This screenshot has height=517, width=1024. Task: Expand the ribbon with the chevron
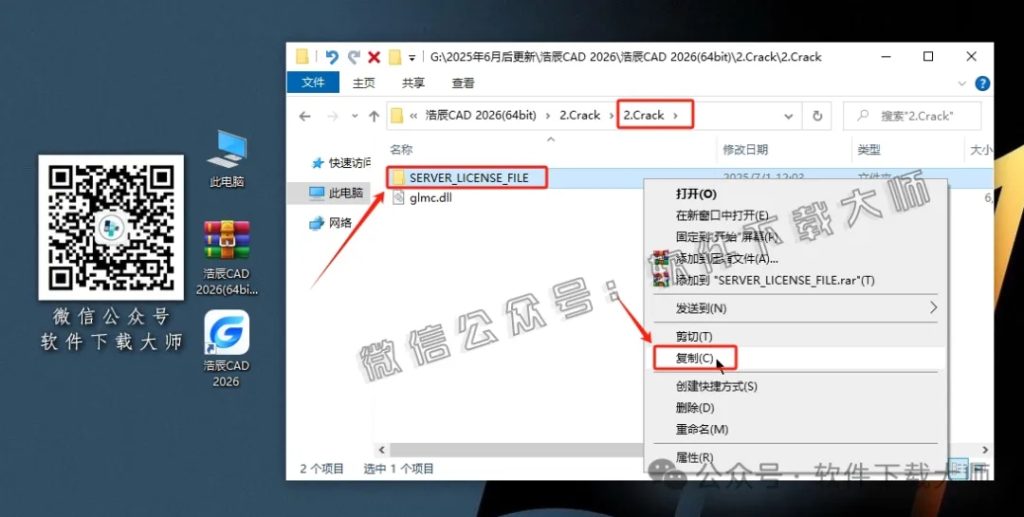(961, 84)
